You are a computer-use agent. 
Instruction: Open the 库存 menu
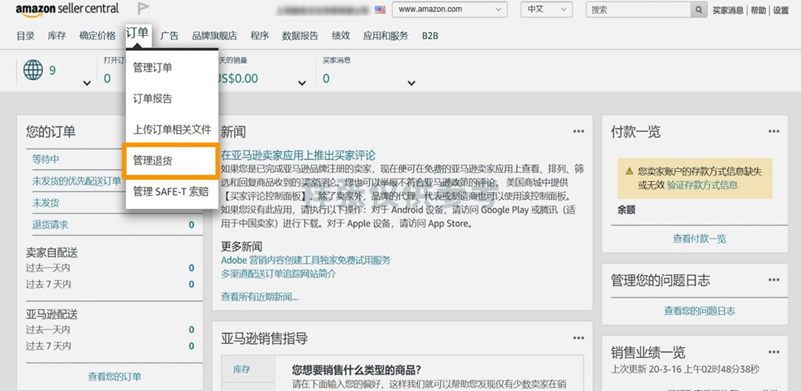[x=57, y=36]
